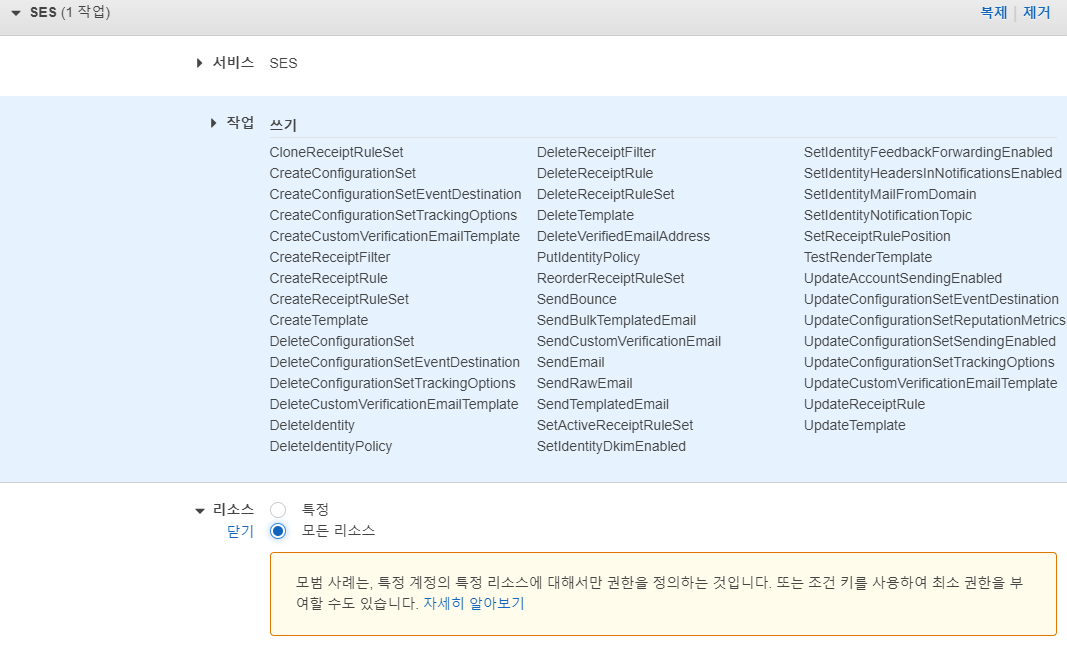Click SendRawEmail action
1067x668 pixels.
click(x=585, y=384)
